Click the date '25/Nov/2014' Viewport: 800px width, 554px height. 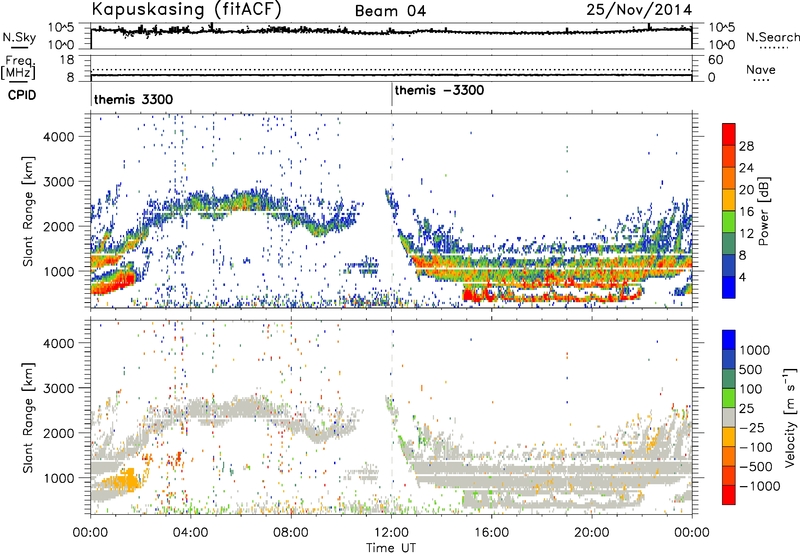pyautogui.click(x=639, y=10)
